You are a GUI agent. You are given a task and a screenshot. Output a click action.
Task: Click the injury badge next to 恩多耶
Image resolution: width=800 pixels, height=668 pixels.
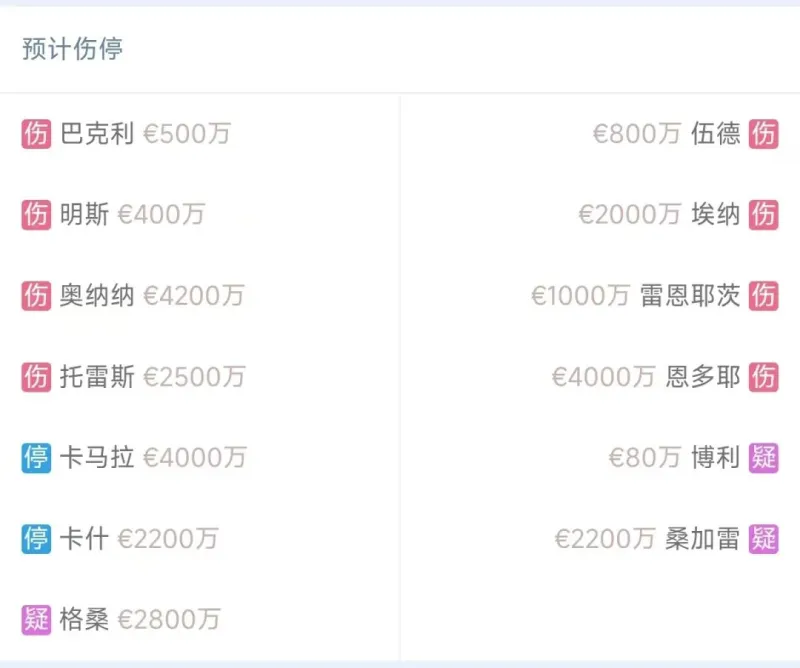tap(764, 376)
